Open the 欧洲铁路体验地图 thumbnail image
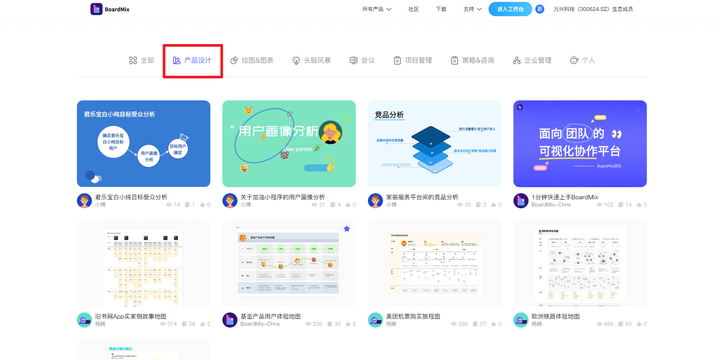Image resolution: width=720 pixels, height=360 pixels. [580, 263]
